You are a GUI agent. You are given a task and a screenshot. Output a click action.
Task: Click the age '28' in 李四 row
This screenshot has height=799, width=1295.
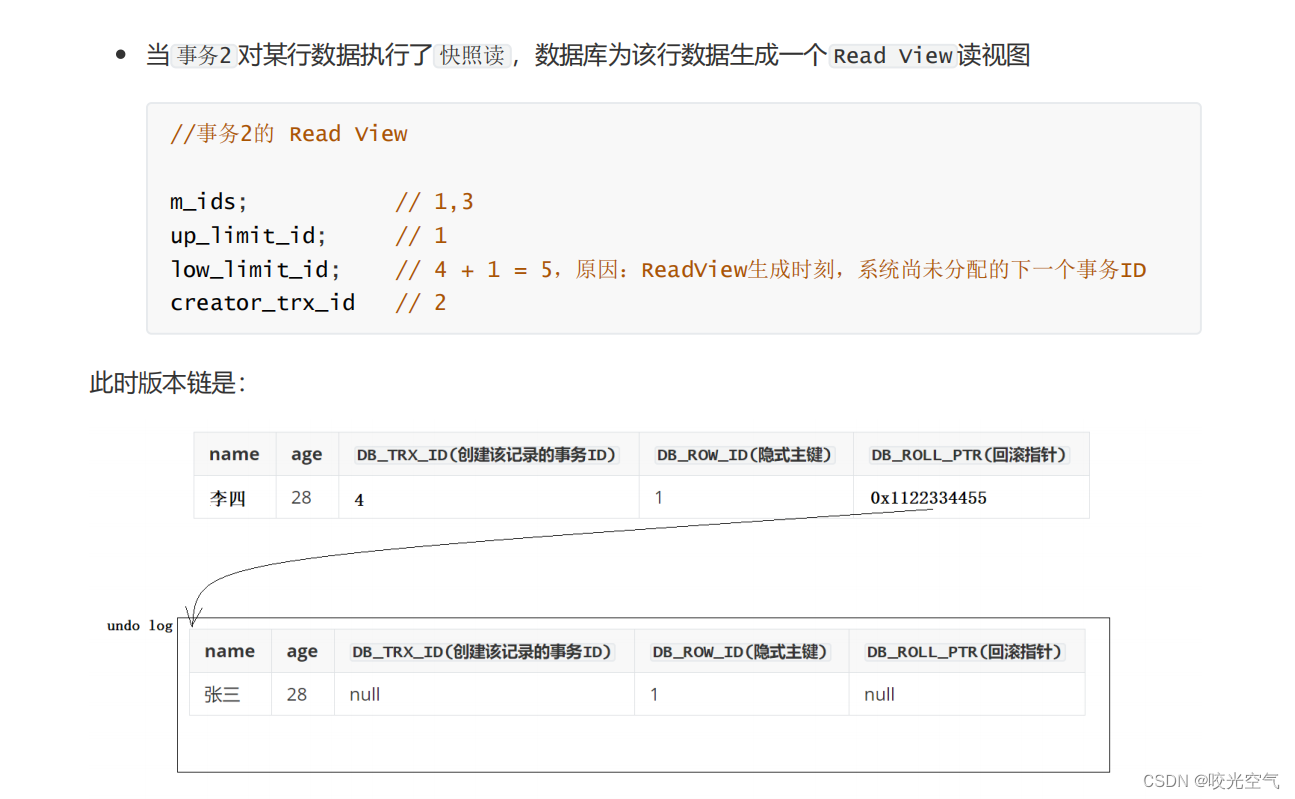(x=301, y=497)
